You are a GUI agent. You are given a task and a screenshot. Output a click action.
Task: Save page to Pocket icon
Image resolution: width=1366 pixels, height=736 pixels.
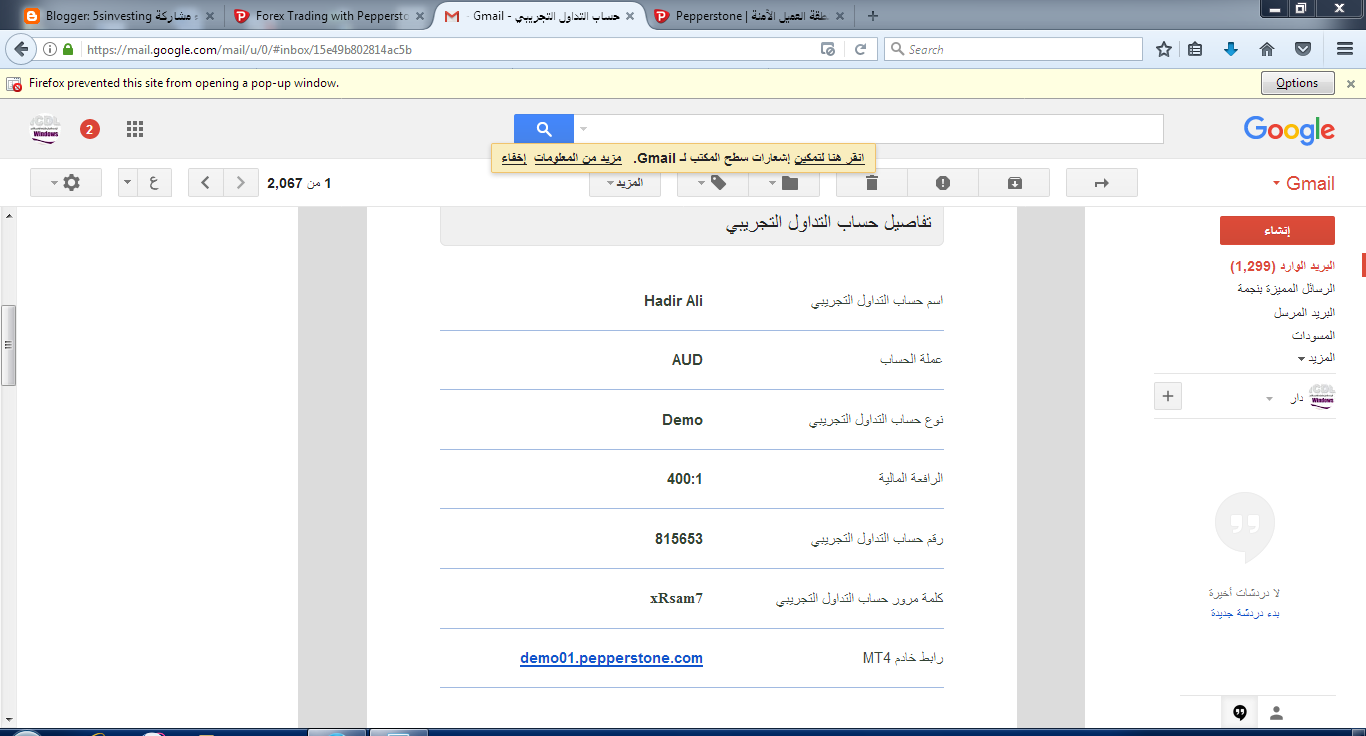point(1303,49)
